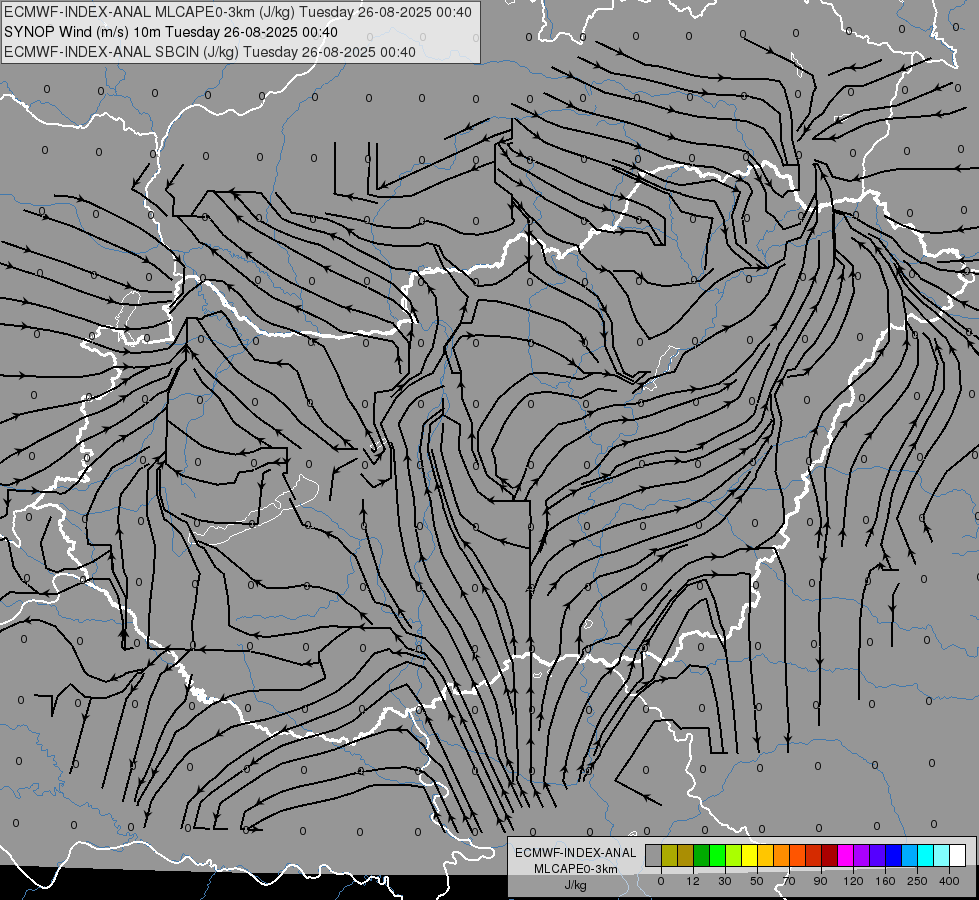Click the legend scale value '50'
Viewport: 979px width, 900px height.
pos(757,881)
